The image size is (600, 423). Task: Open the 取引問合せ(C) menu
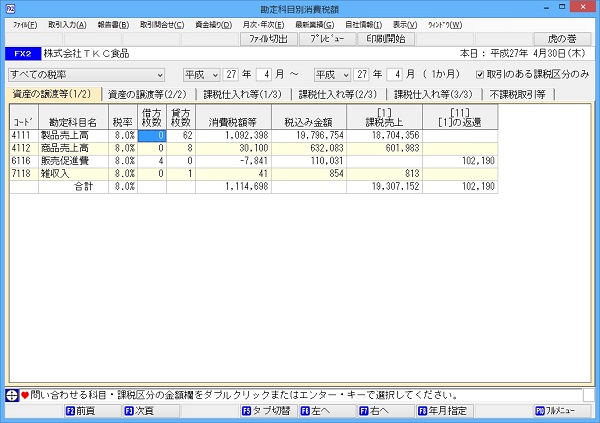[x=162, y=25]
